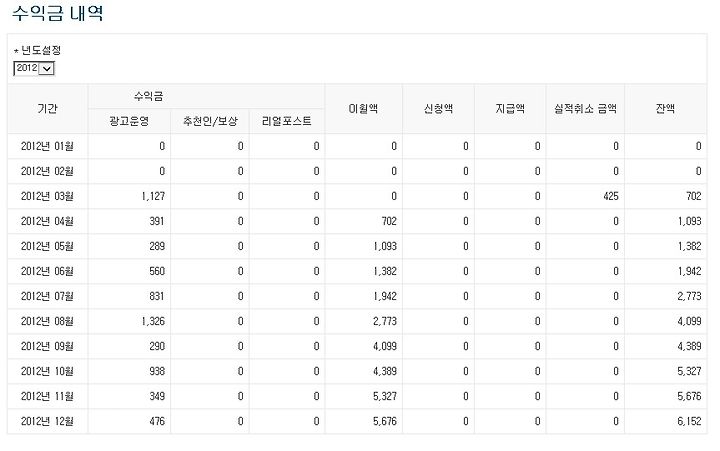720x451 pixels.
Task: Click the 476 광고운영 value for December
Action: [157, 422]
